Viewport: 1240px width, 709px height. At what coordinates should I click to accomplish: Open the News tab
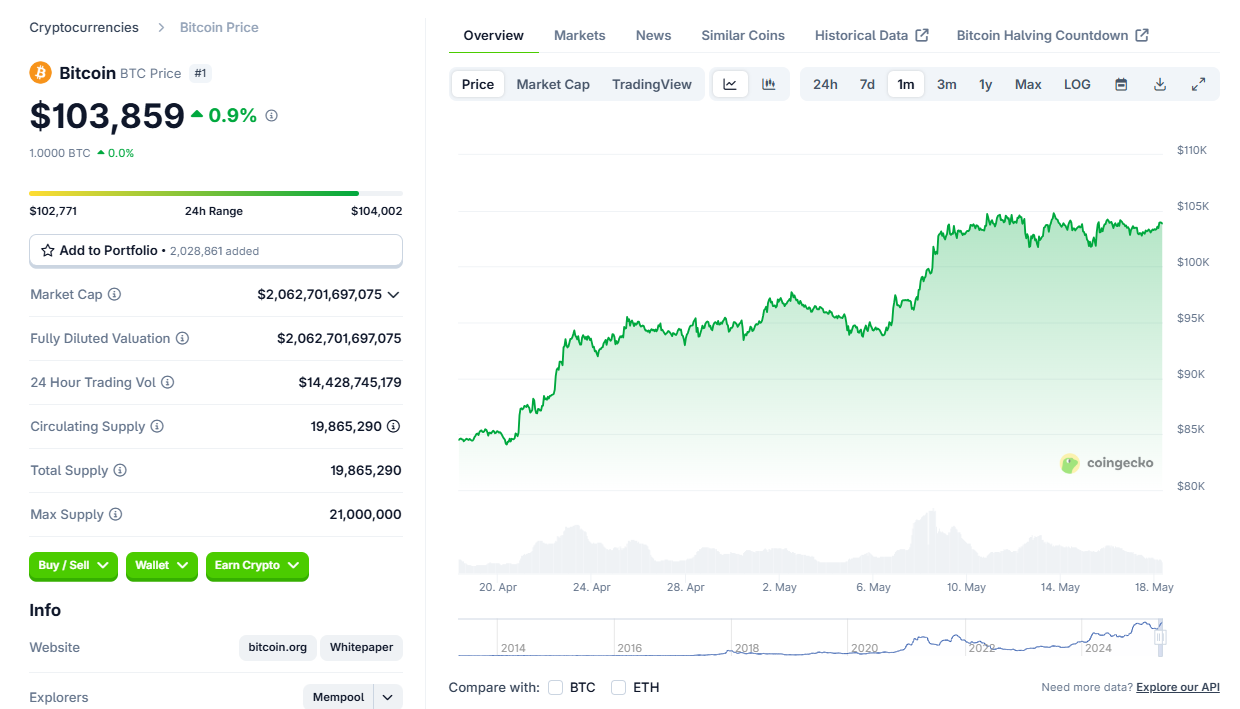(x=654, y=36)
